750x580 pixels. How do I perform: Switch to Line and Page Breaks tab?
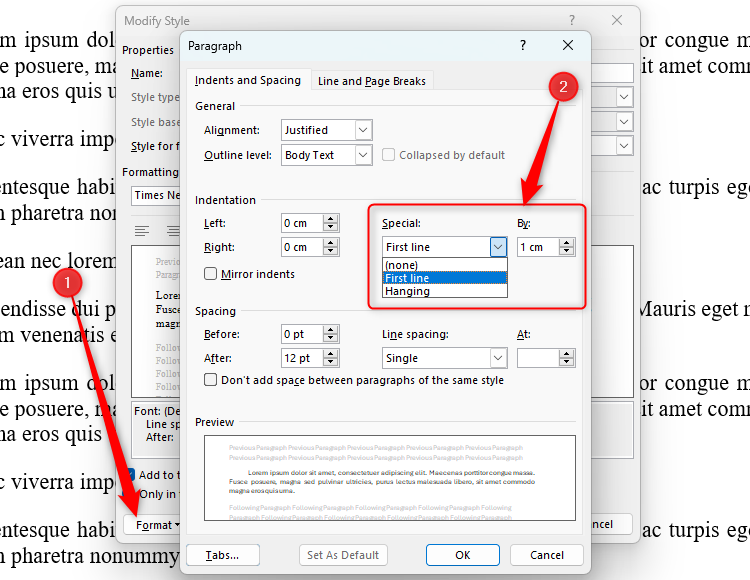[371, 81]
